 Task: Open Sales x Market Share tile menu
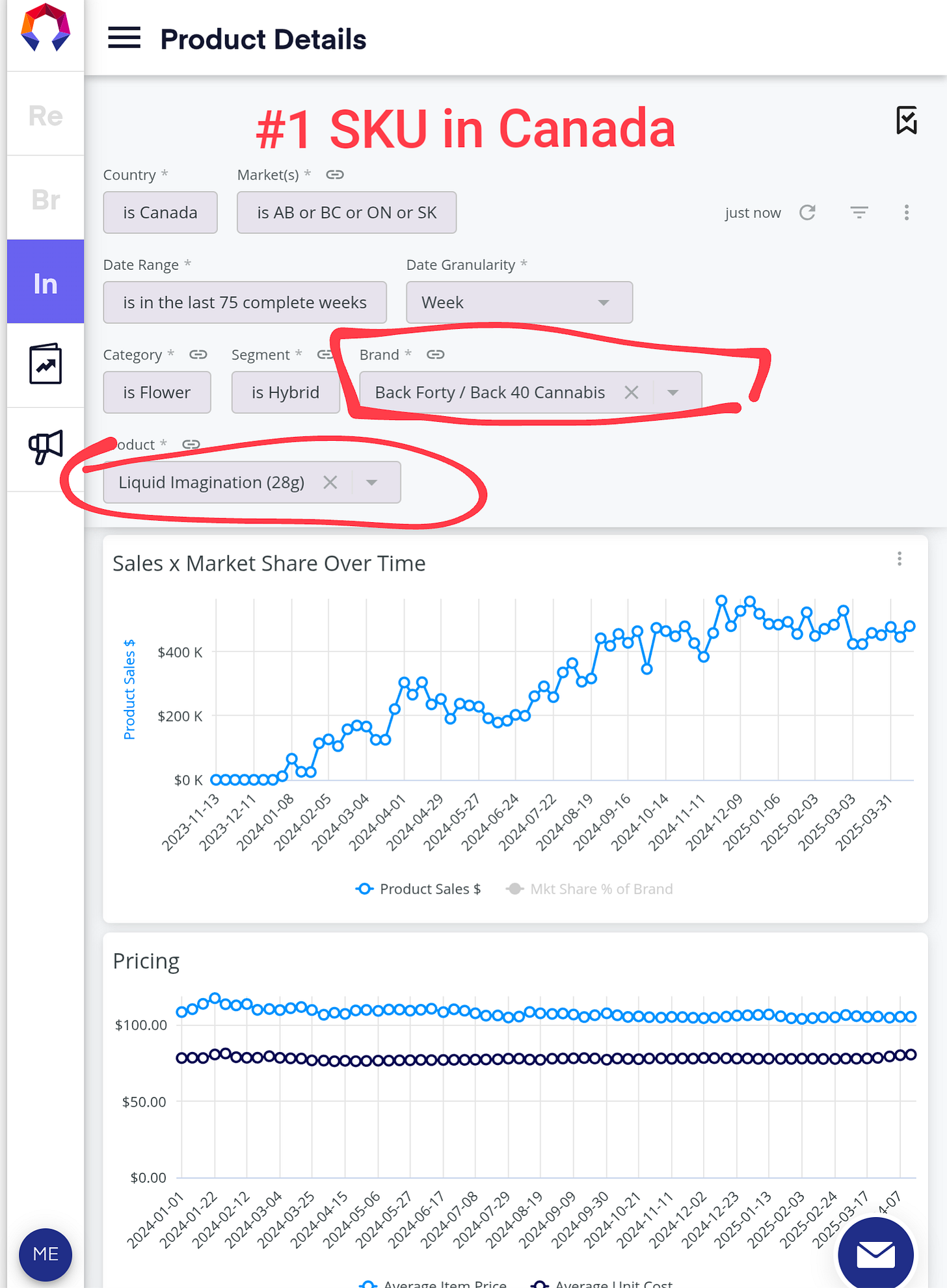tap(900, 559)
